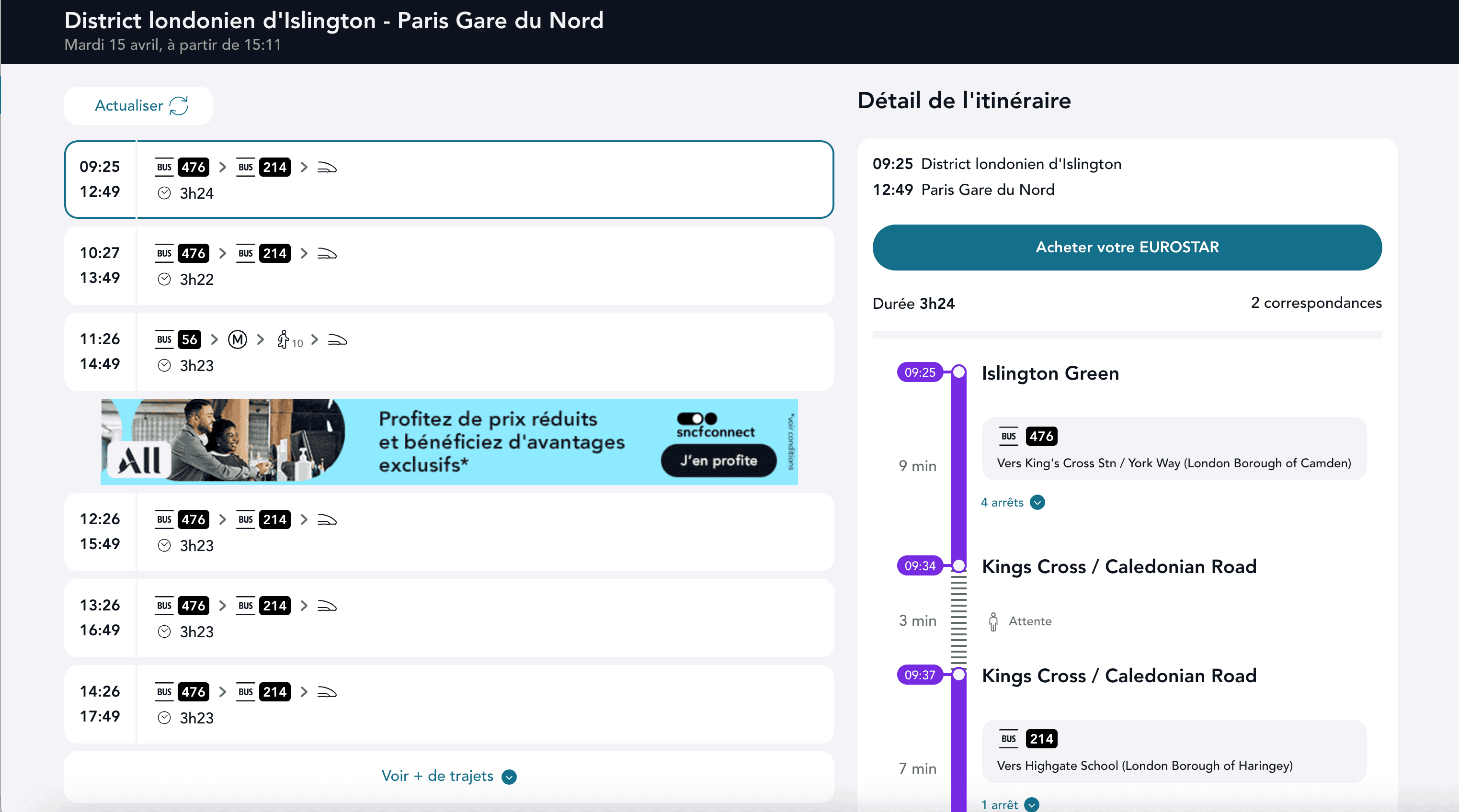1459x812 pixels.
Task: Click the metro M icon in 11:26 trip
Action: pos(237,340)
